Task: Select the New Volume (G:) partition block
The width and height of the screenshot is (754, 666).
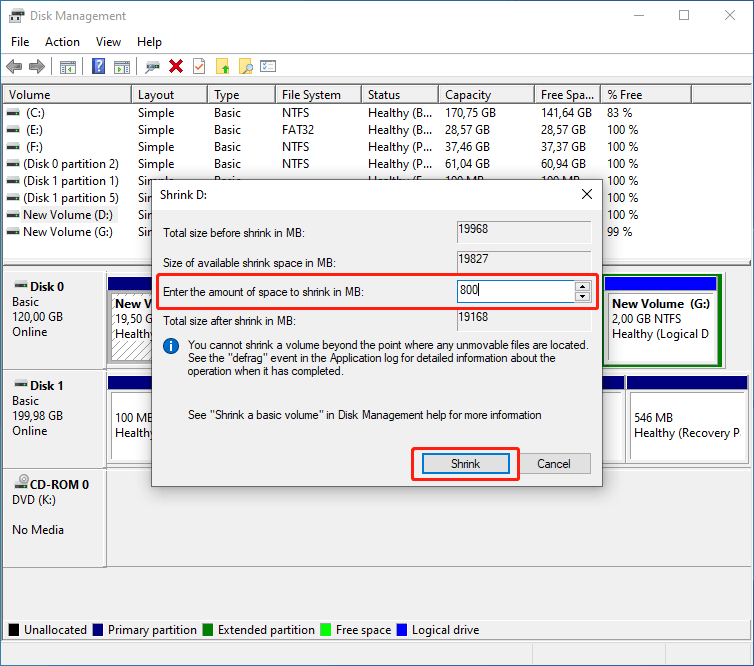Action: click(x=661, y=321)
